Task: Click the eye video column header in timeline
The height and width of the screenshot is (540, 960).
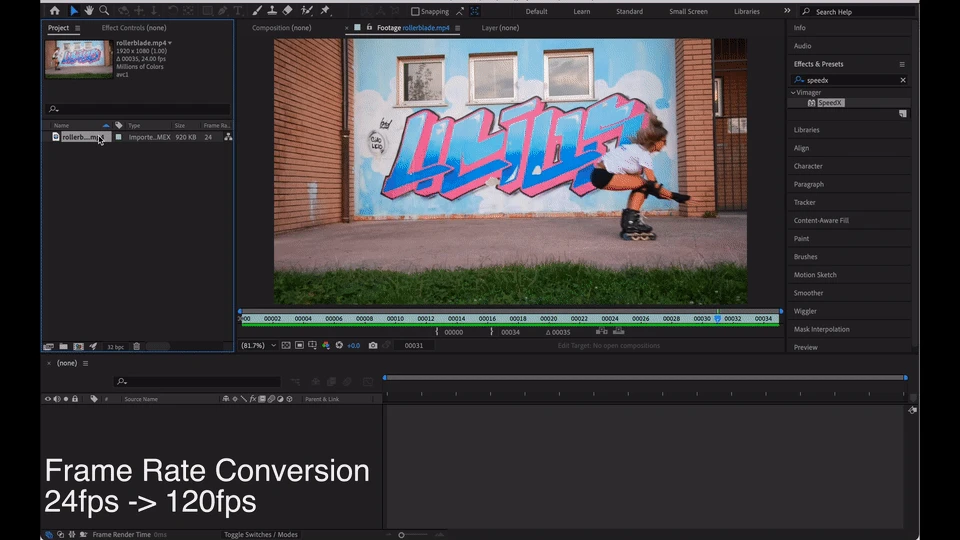Action: click(x=47, y=399)
